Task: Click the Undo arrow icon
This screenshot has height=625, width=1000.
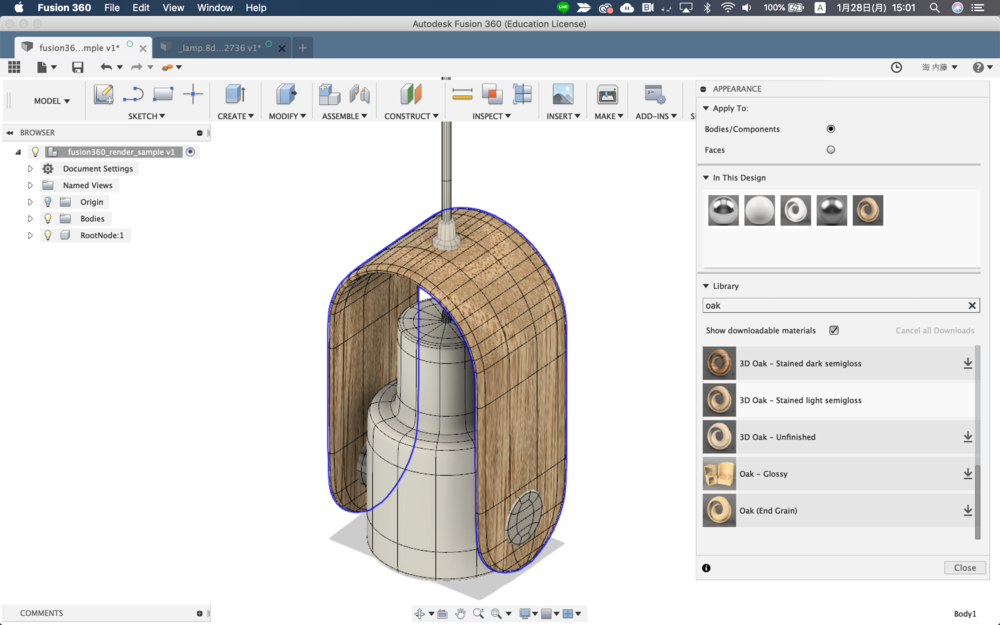Action: click(x=106, y=67)
